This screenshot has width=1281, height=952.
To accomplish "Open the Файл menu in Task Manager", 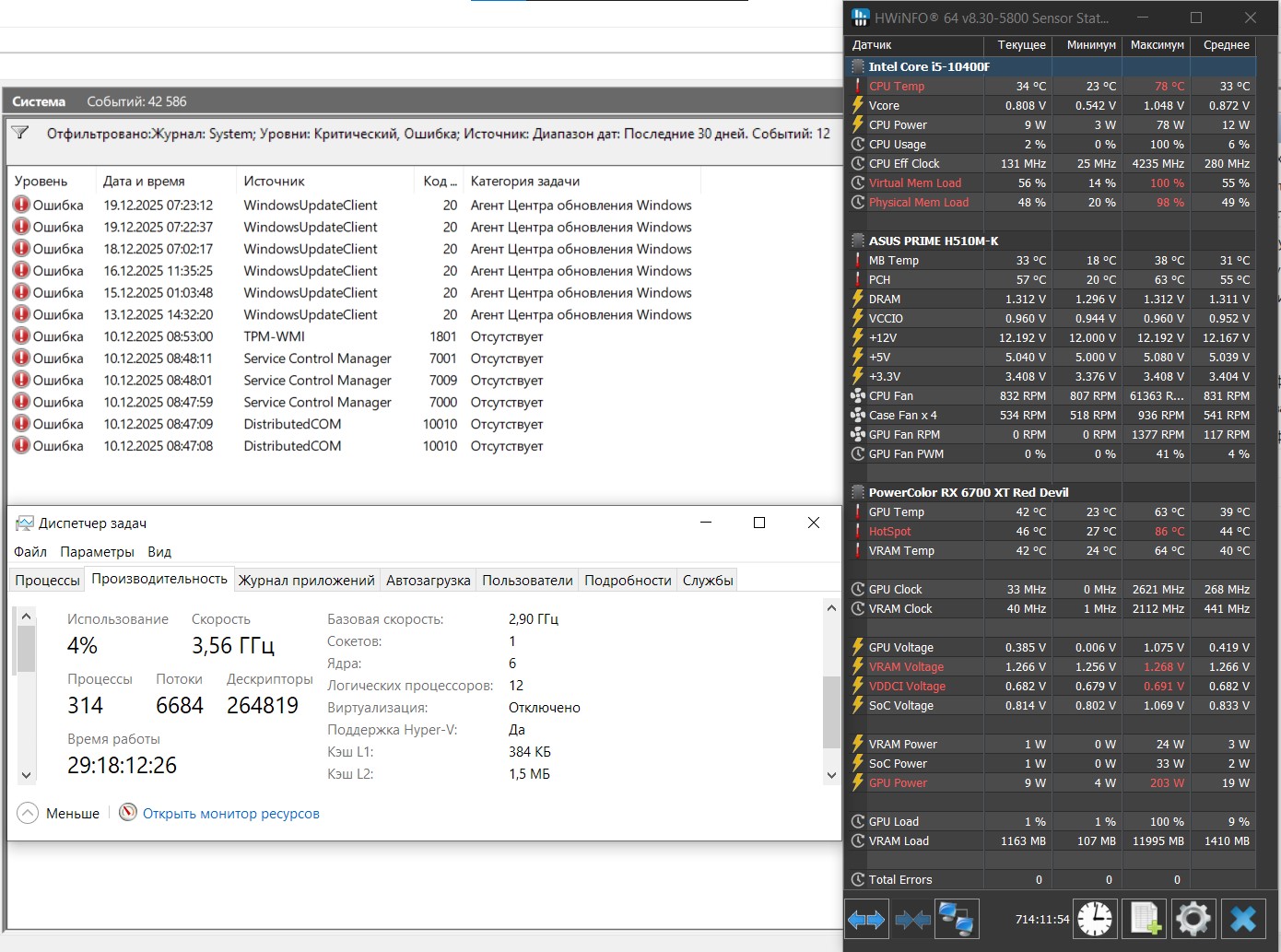I will click(x=30, y=552).
